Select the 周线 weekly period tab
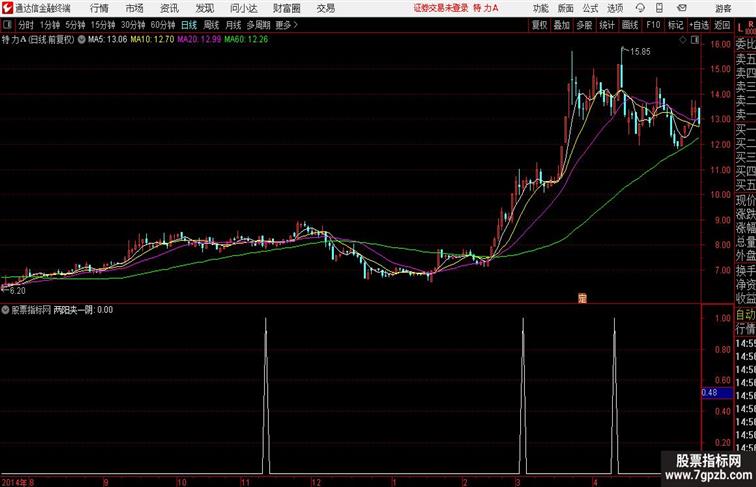The width and height of the screenshot is (756, 487). (x=211, y=25)
